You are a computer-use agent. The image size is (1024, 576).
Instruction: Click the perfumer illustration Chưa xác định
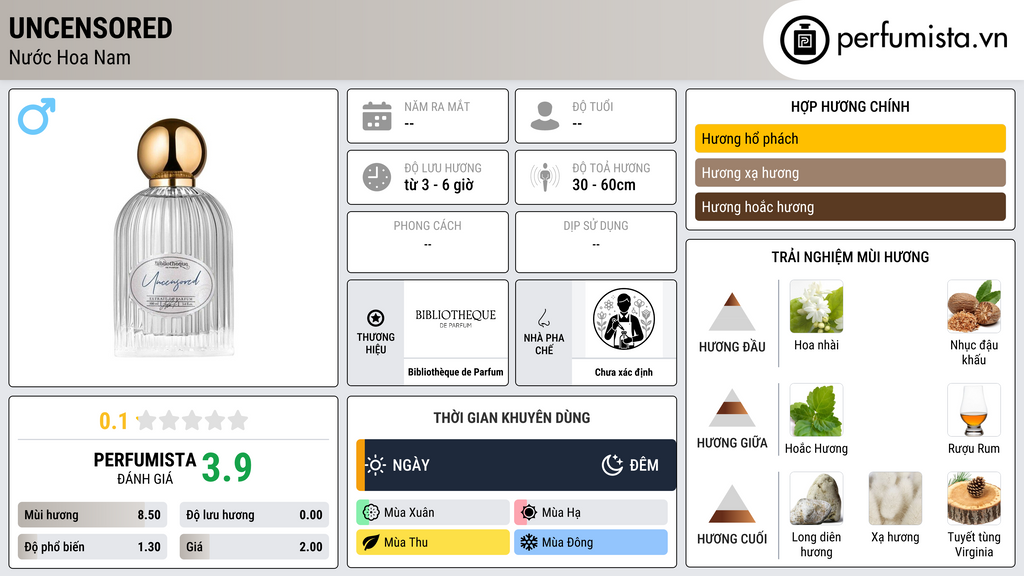coord(624,319)
